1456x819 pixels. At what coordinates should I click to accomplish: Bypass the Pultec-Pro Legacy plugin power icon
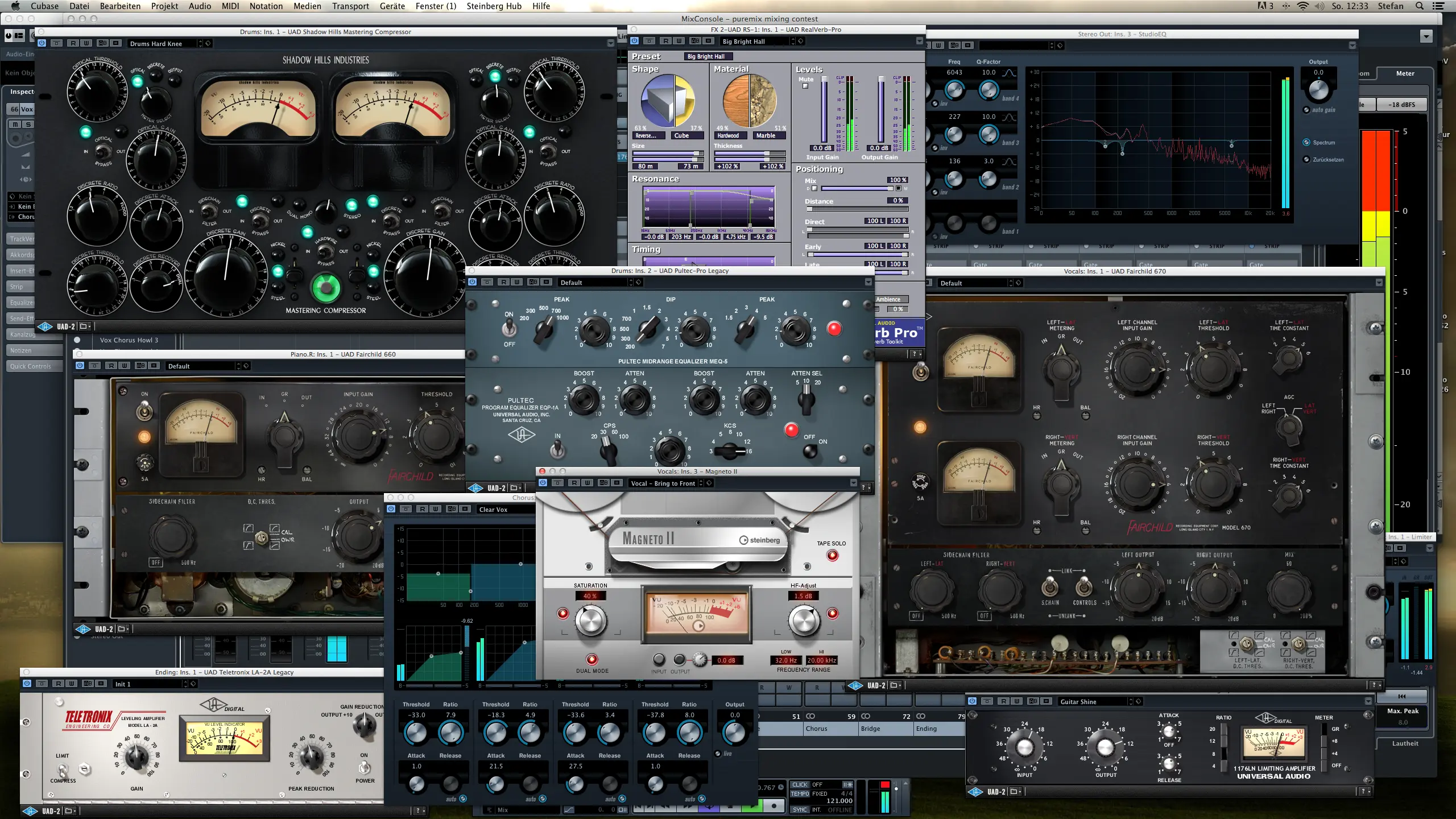(472, 282)
